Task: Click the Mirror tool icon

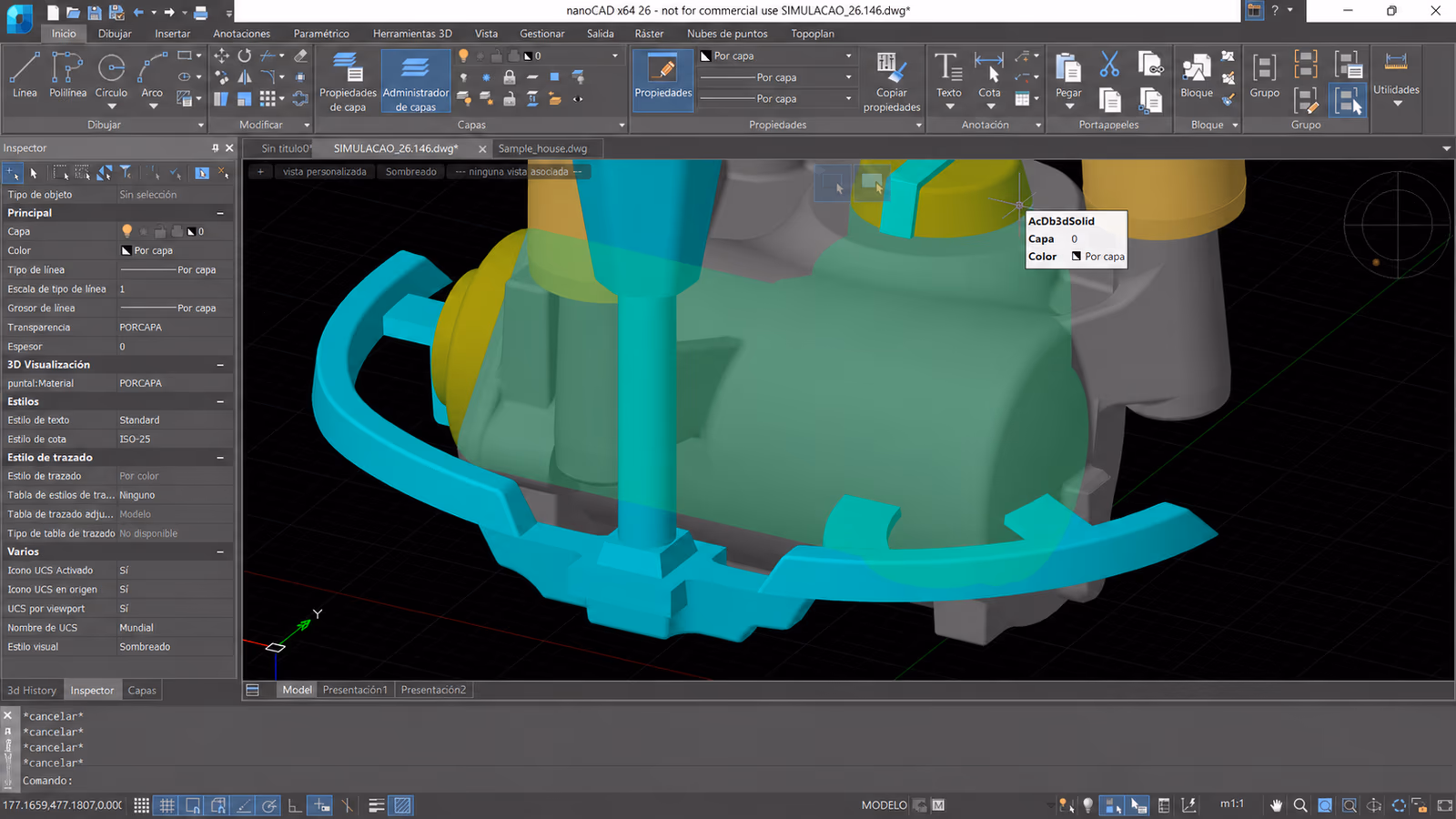Action: pyautogui.click(x=244, y=77)
